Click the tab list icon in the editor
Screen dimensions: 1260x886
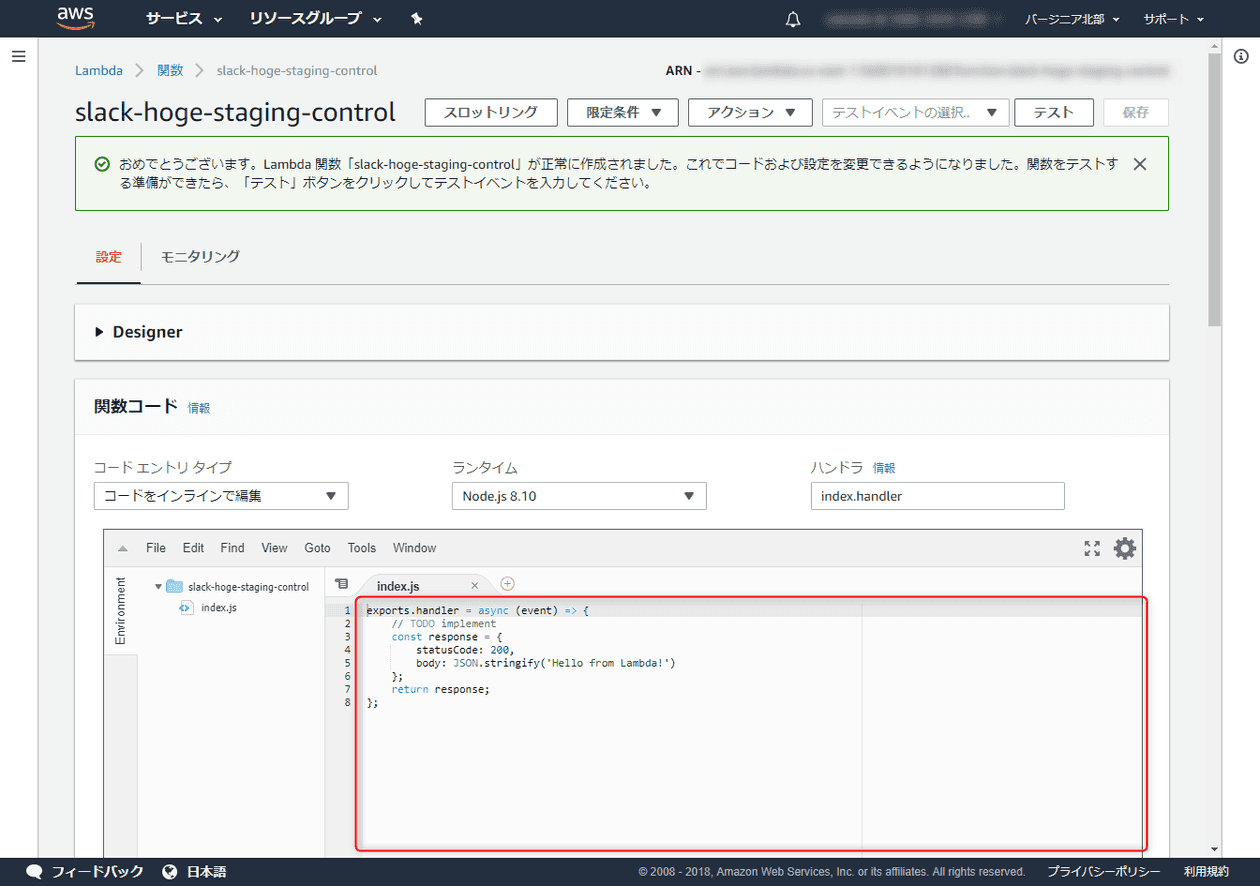click(341, 583)
